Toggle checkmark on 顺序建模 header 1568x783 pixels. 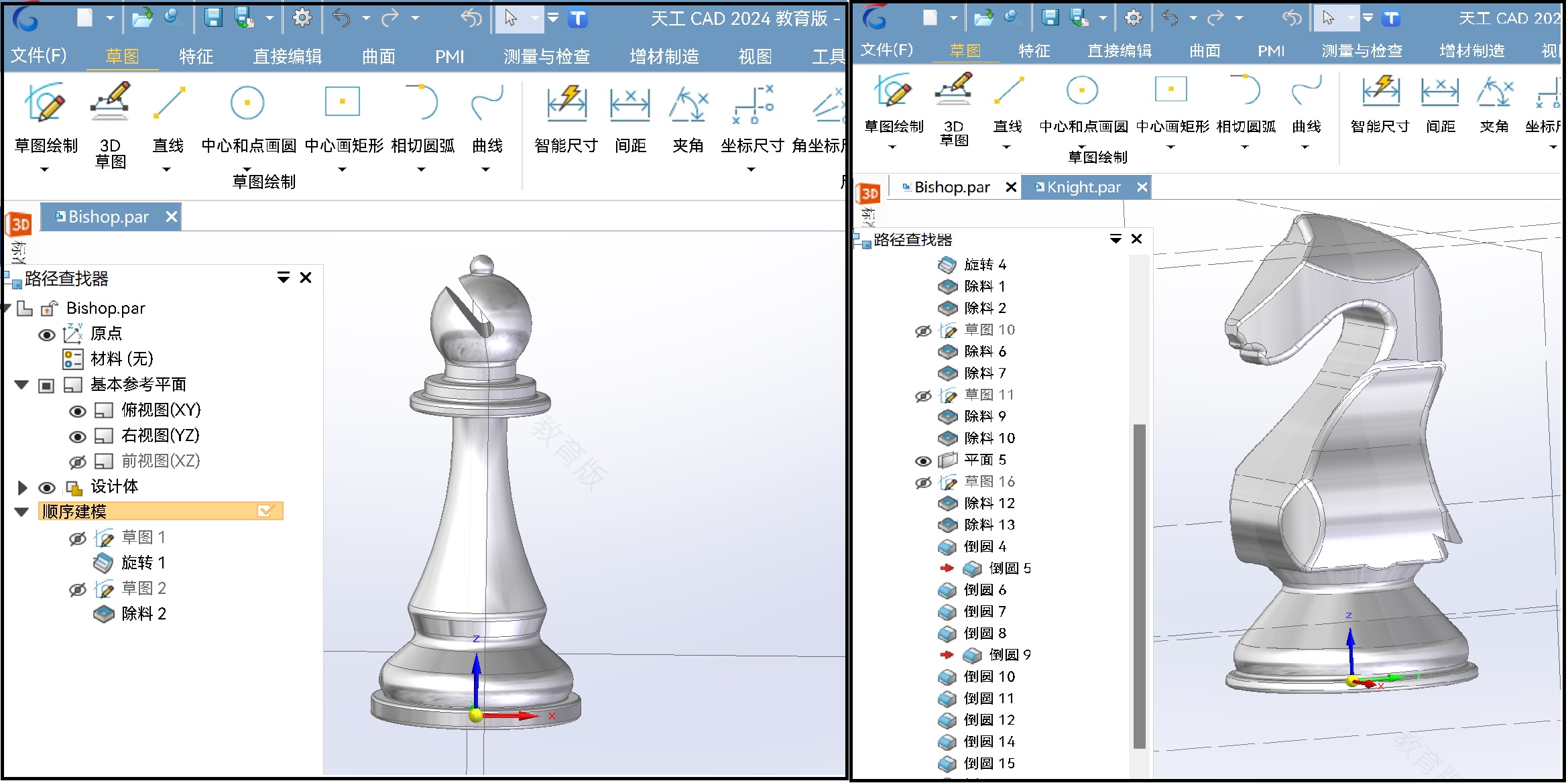(x=265, y=511)
